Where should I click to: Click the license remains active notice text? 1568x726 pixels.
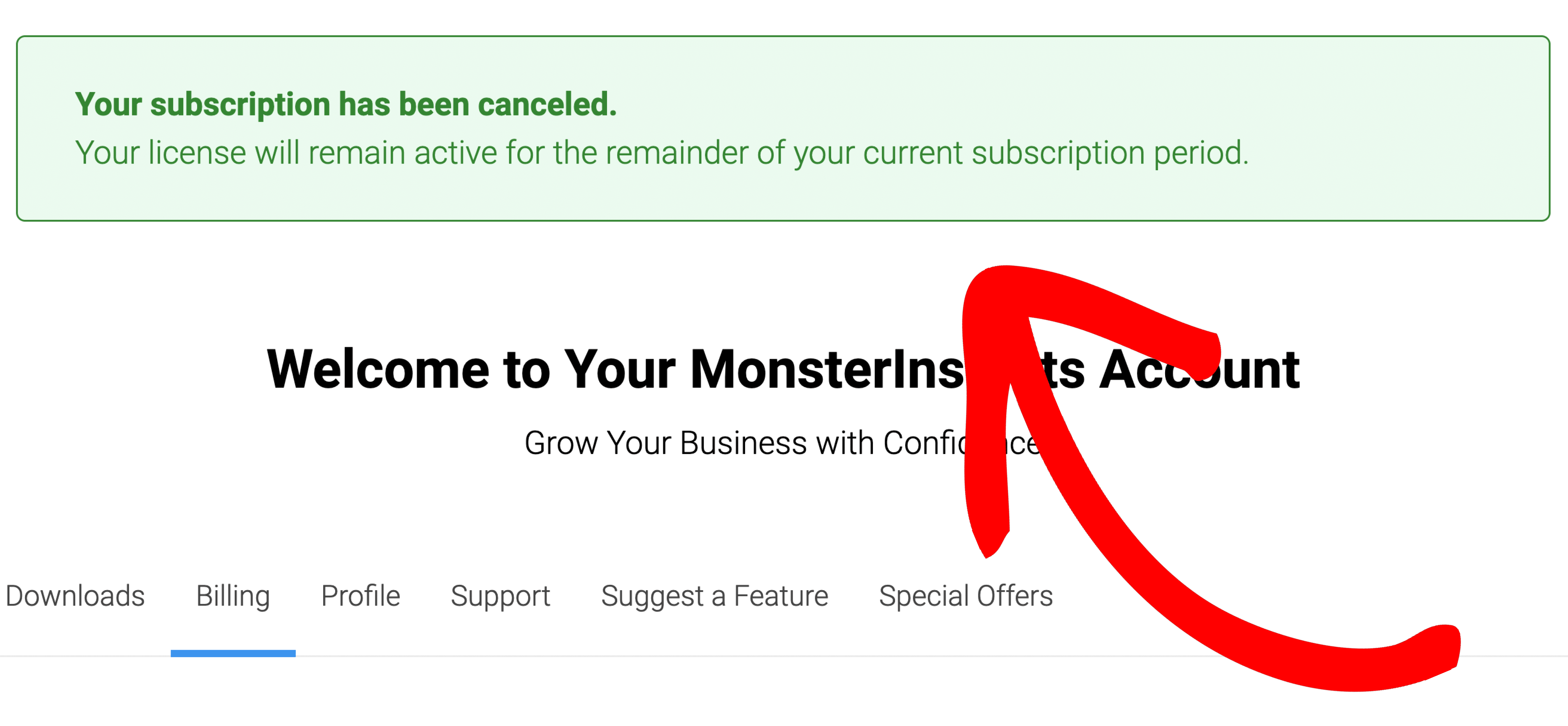tap(661, 152)
